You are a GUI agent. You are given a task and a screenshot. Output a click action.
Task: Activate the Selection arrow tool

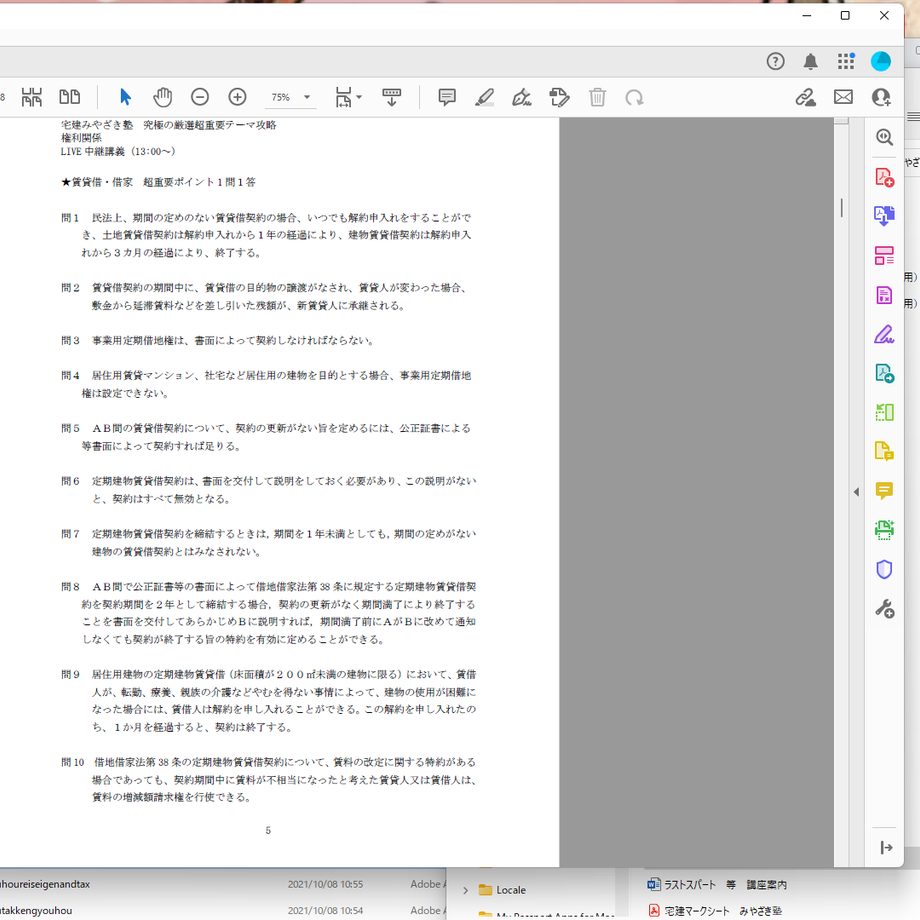click(x=125, y=97)
